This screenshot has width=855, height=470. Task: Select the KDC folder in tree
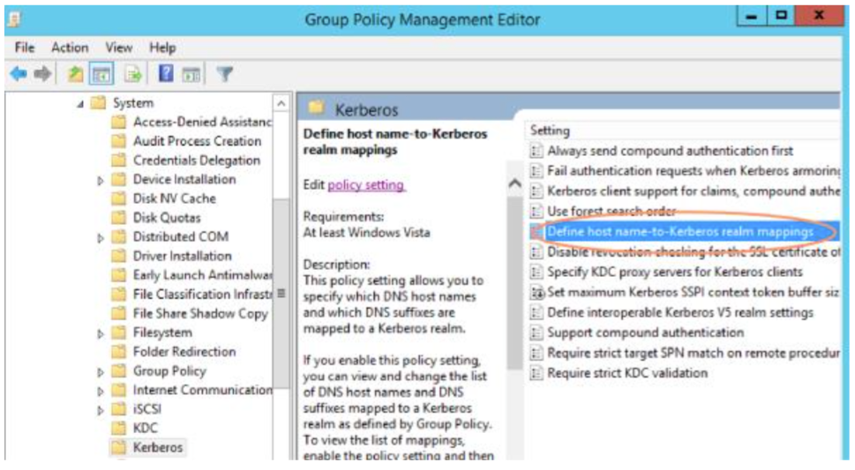tap(145, 428)
